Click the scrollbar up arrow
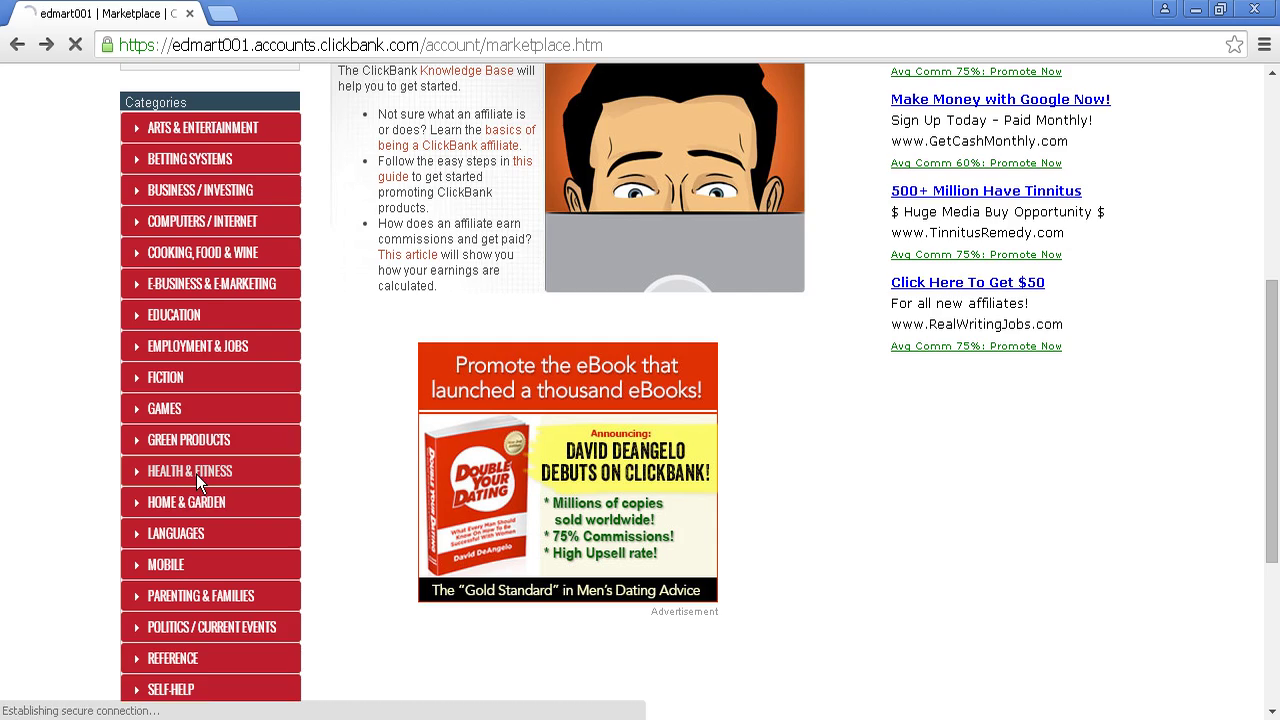This screenshot has height=720, width=1280. pyautogui.click(x=1271, y=71)
